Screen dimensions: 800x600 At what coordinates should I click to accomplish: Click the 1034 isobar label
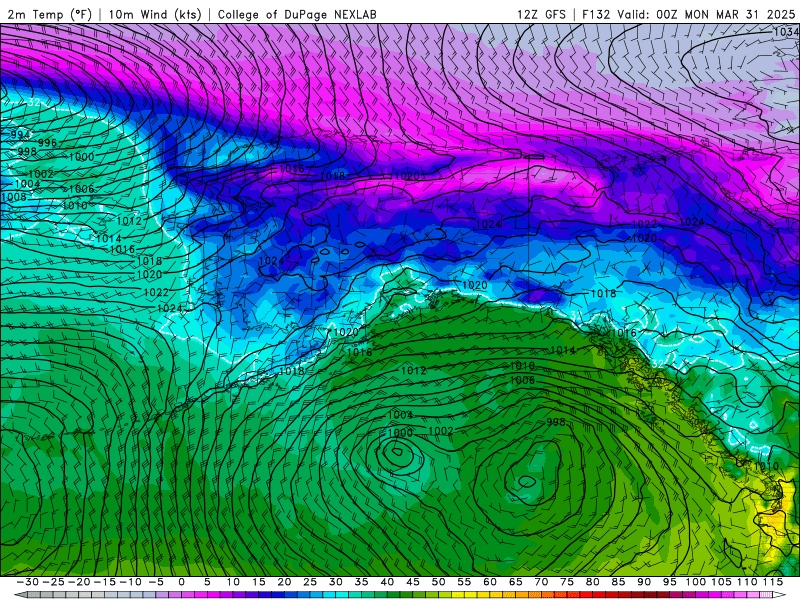tap(786, 32)
